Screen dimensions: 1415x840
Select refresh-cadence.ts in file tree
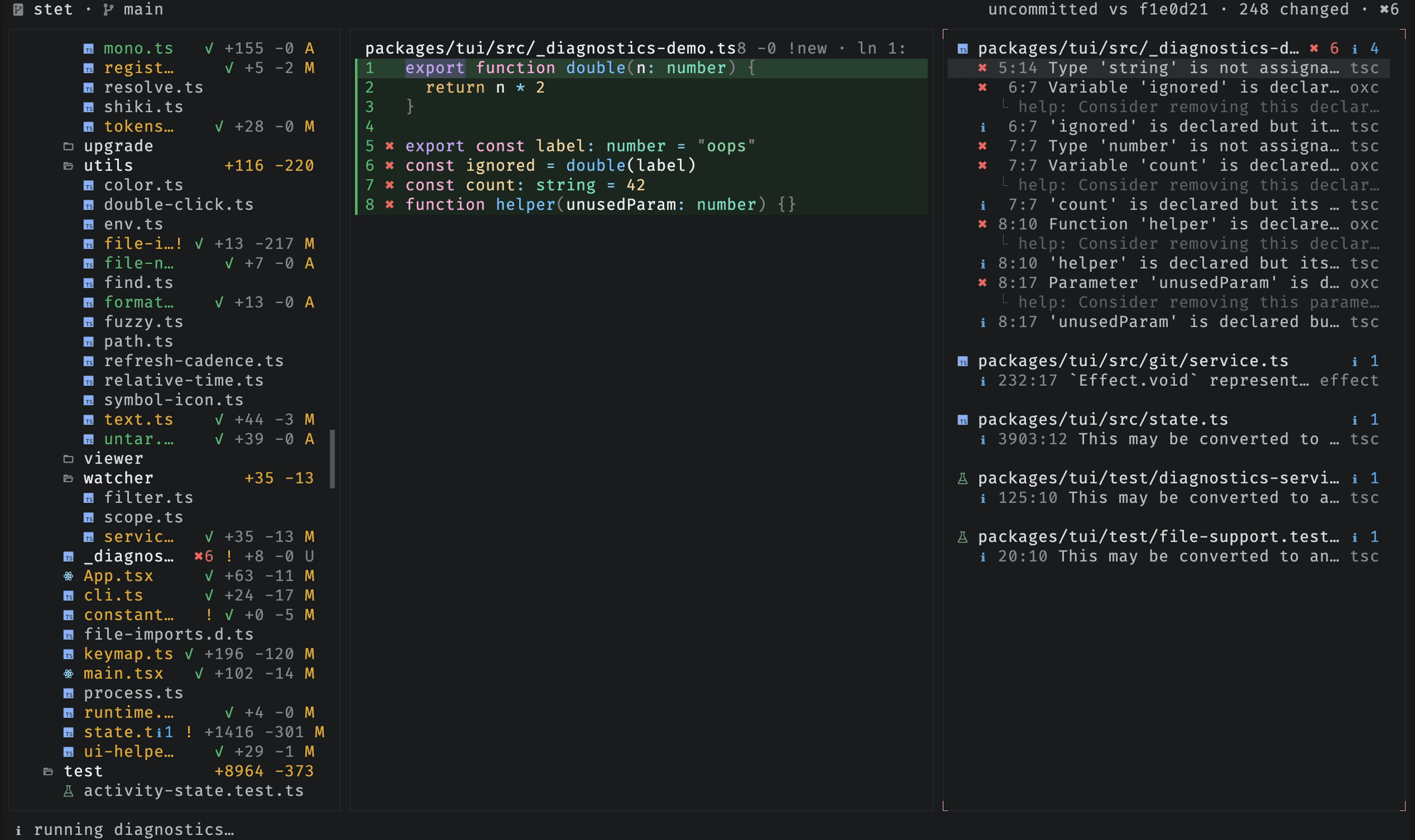click(x=193, y=361)
